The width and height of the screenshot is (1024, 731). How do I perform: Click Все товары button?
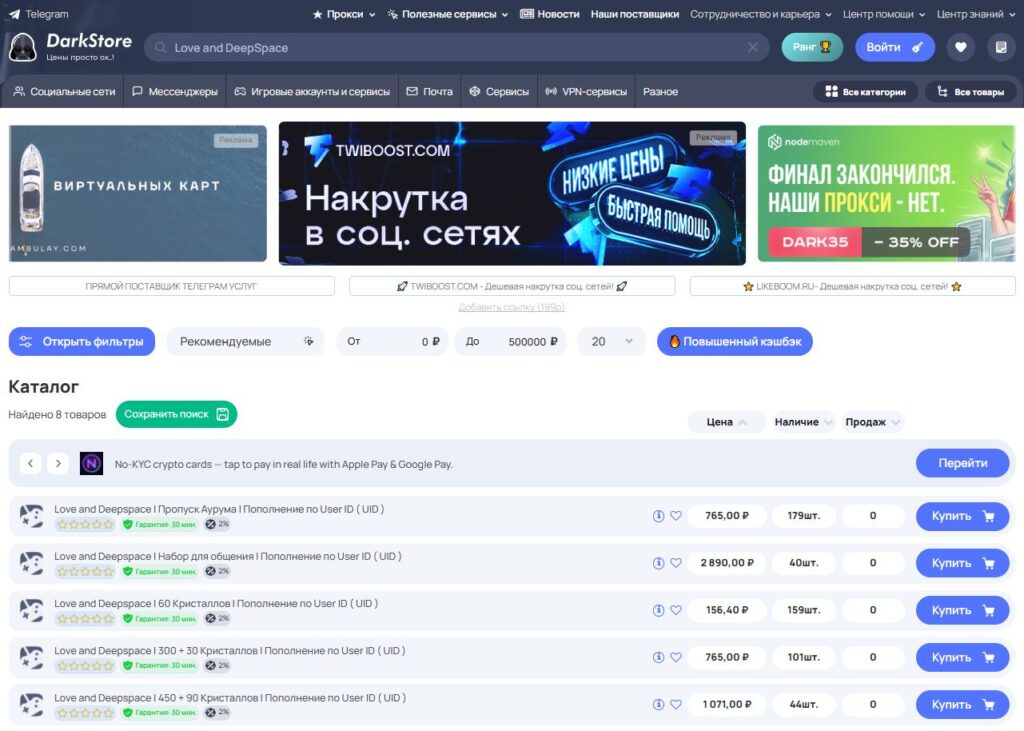click(970, 91)
